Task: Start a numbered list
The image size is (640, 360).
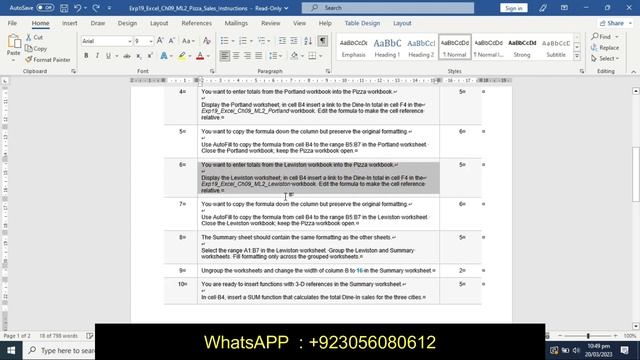Action: click(243, 41)
